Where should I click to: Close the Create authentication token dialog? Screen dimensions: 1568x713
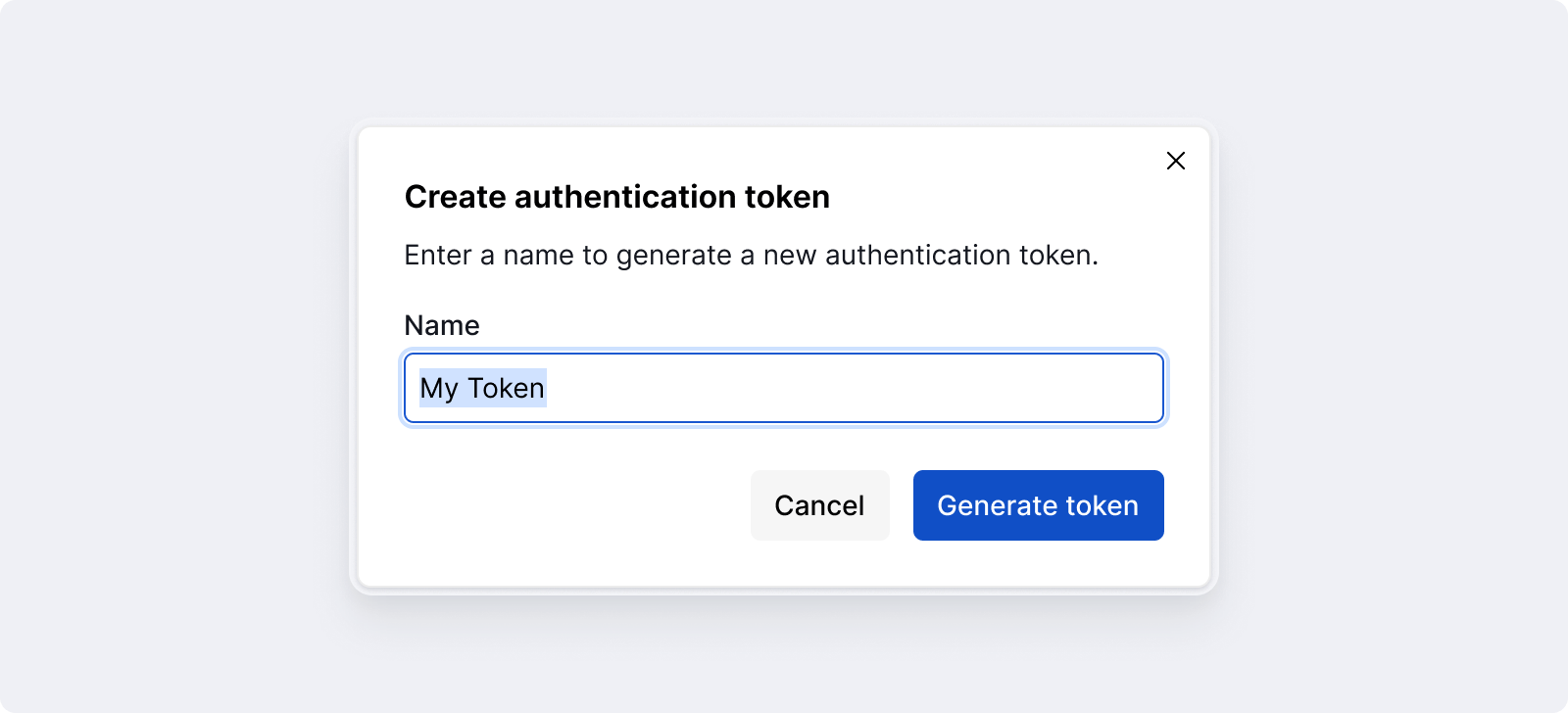pos(1175,161)
